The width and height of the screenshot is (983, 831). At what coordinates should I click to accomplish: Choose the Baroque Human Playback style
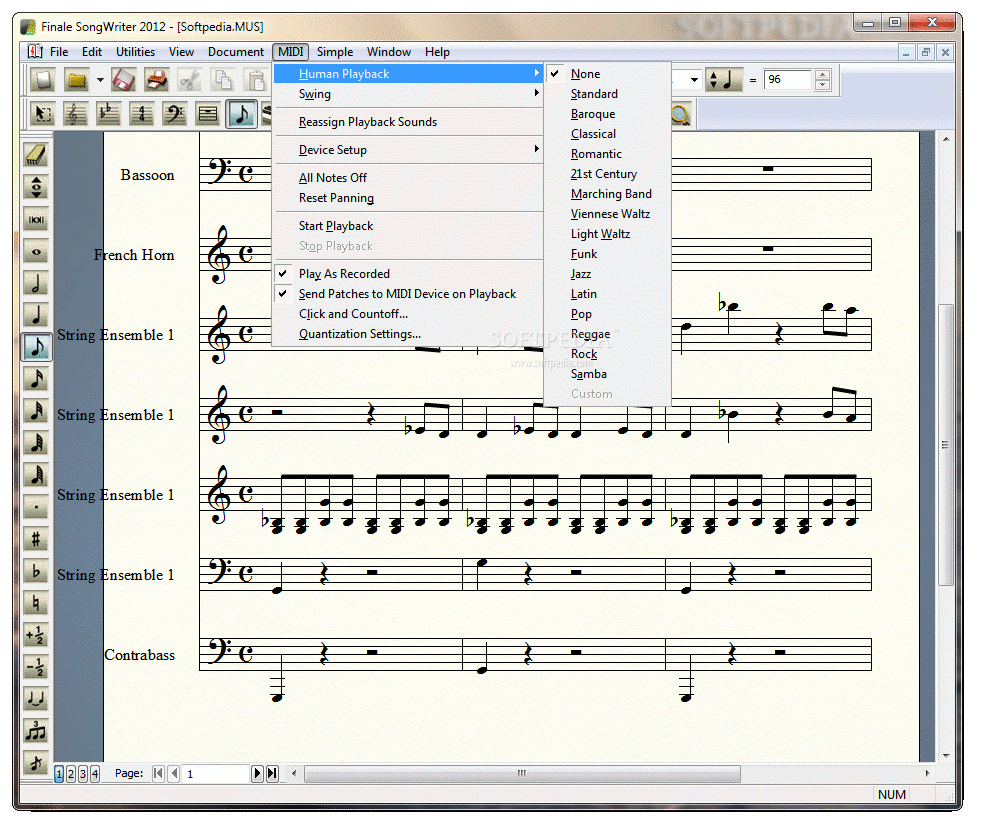pos(607,114)
